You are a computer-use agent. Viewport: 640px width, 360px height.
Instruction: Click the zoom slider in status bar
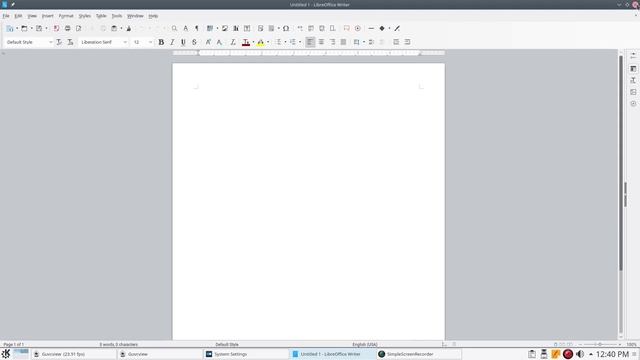click(600, 344)
